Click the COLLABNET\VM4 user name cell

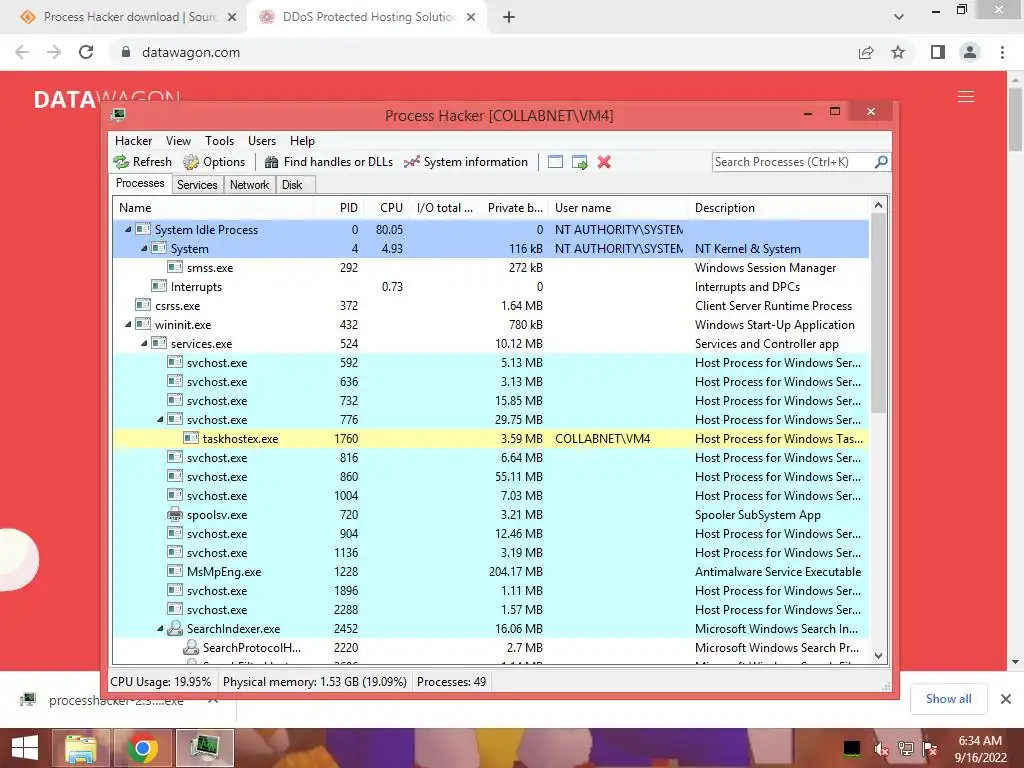(603, 439)
